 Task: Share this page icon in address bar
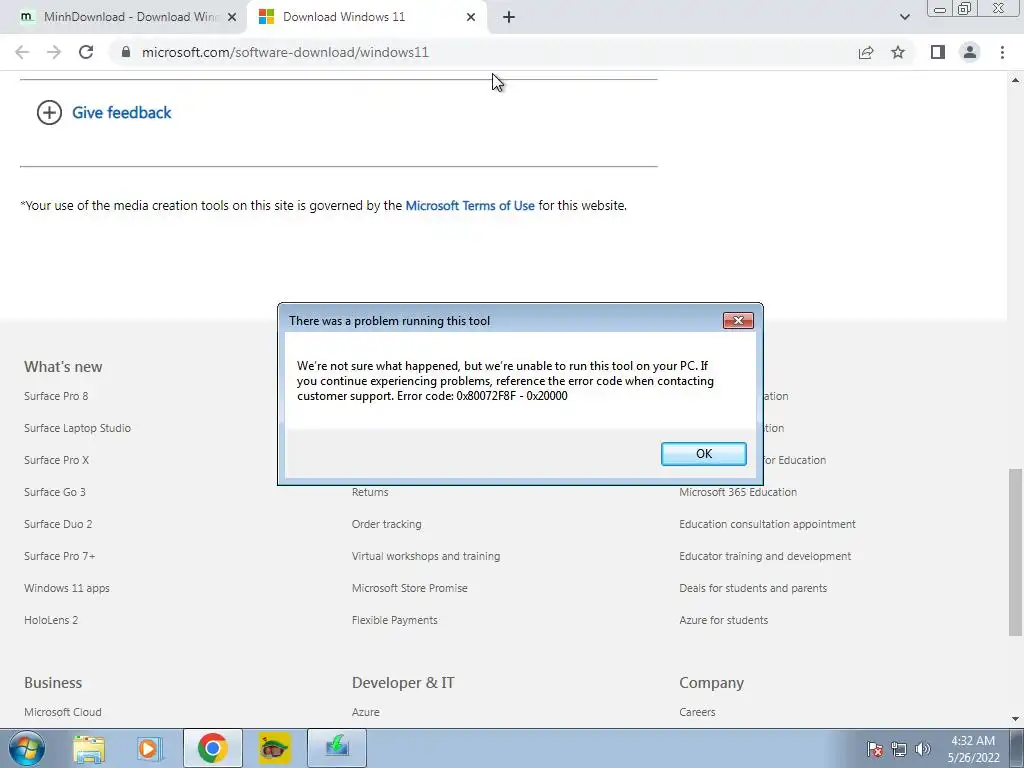pyautogui.click(x=866, y=52)
